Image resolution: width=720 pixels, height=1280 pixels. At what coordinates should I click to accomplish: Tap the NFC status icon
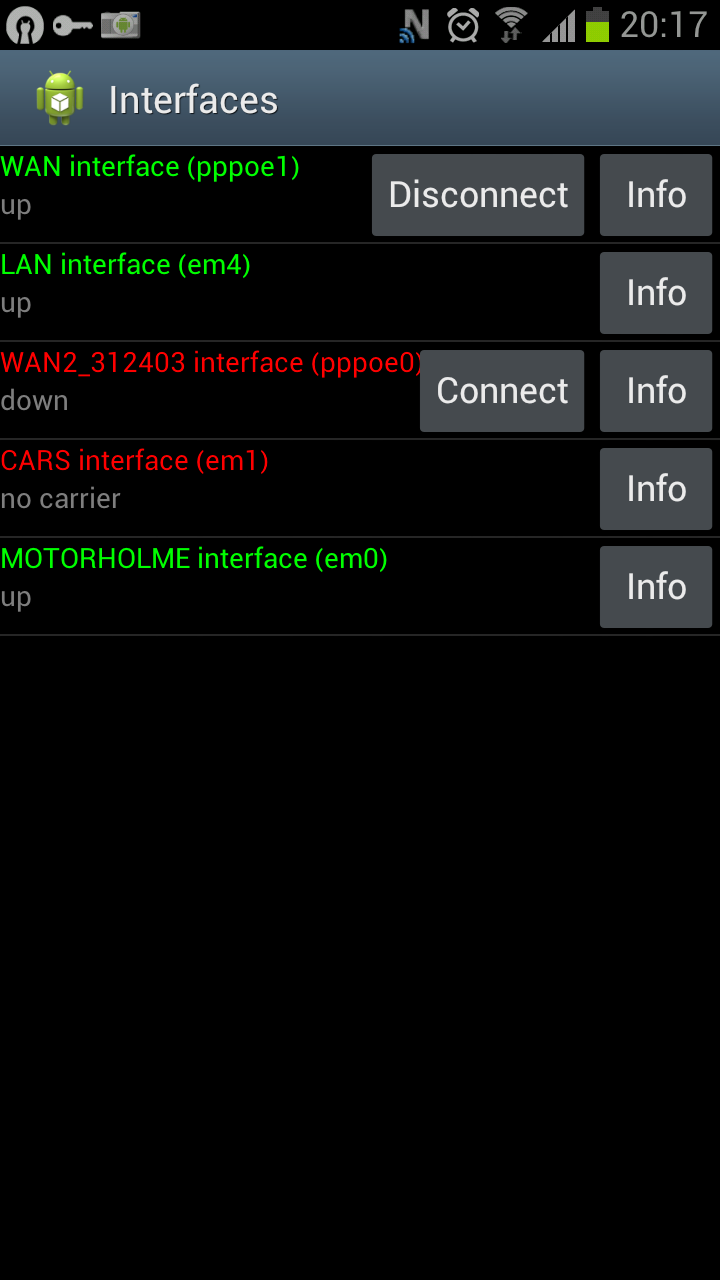[414, 25]
